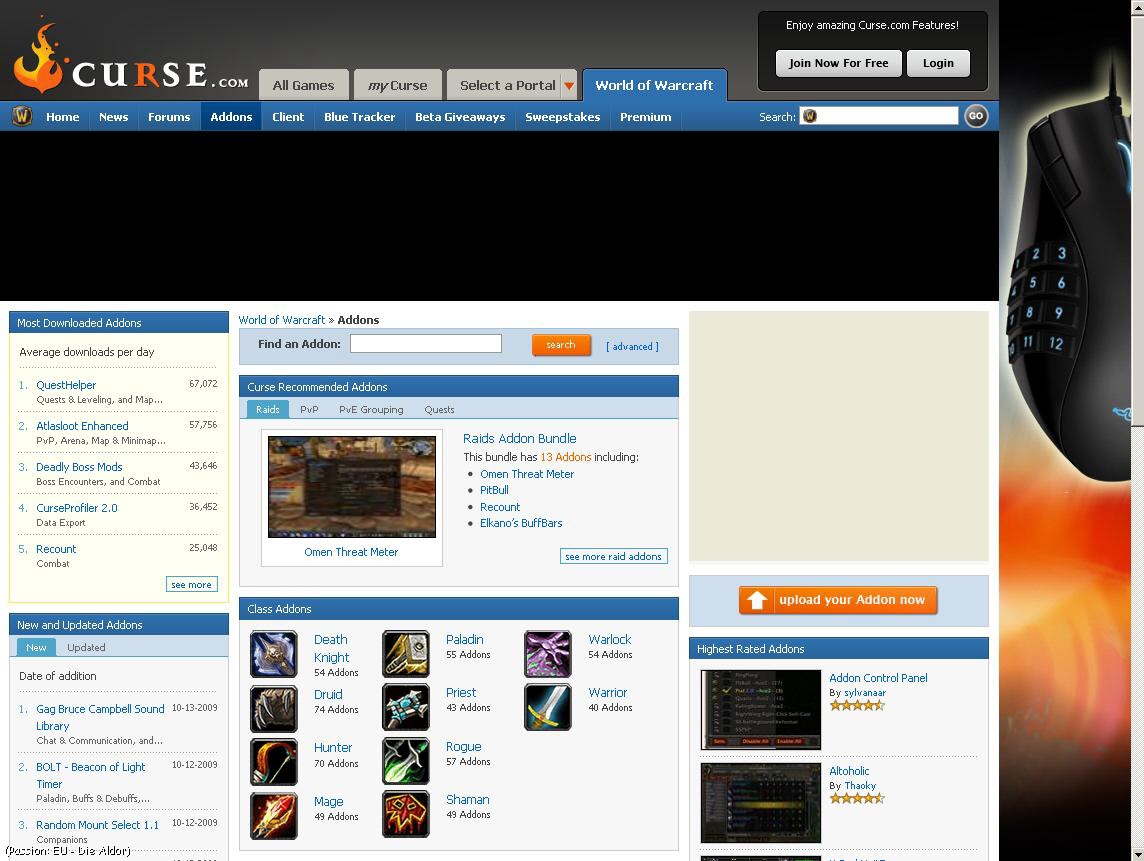Select the New addons tab
This screenshot has height=861, width=1144.
(36, 647)
